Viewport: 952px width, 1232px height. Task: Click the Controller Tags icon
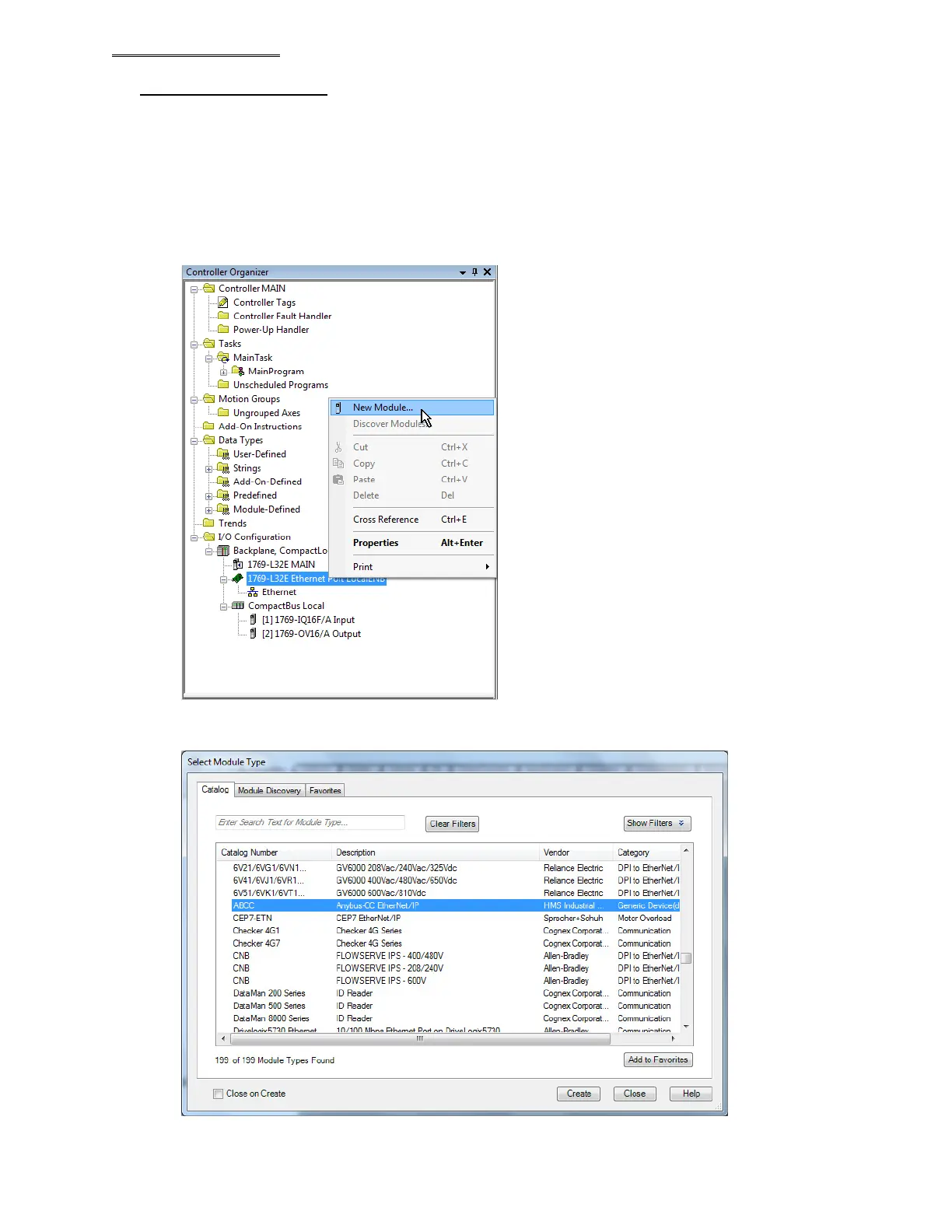tap(223, 303)
